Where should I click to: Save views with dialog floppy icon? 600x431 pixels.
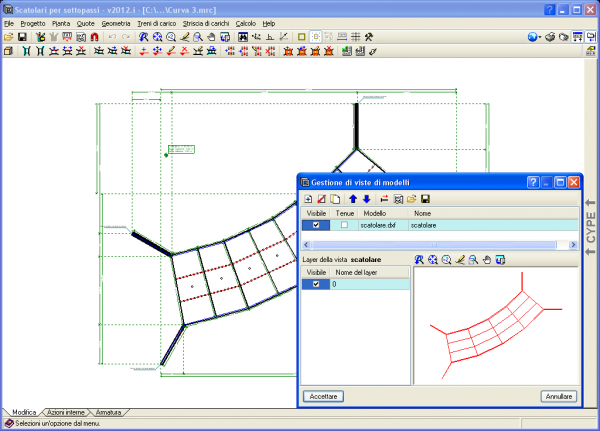coord(425,199)
